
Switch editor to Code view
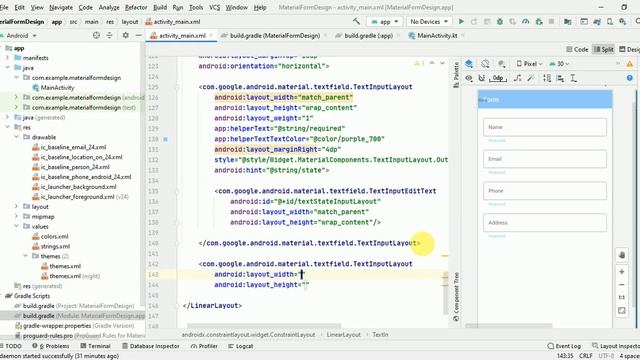(577, 49)
